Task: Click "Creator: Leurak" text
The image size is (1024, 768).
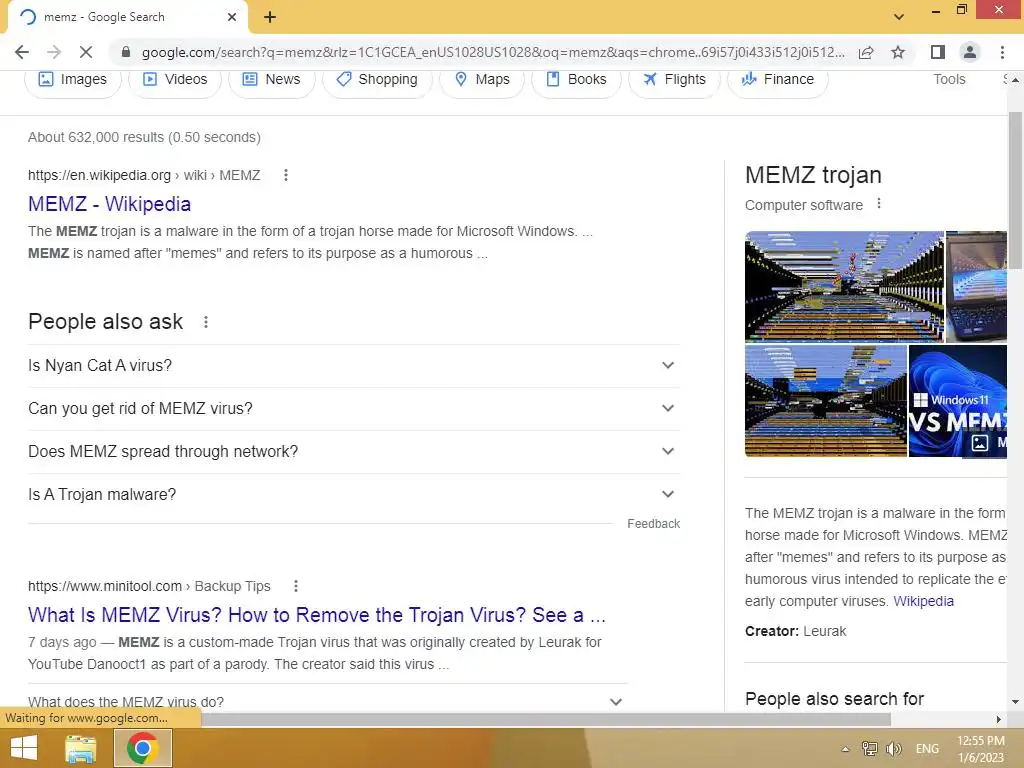Action: (795, 632)
